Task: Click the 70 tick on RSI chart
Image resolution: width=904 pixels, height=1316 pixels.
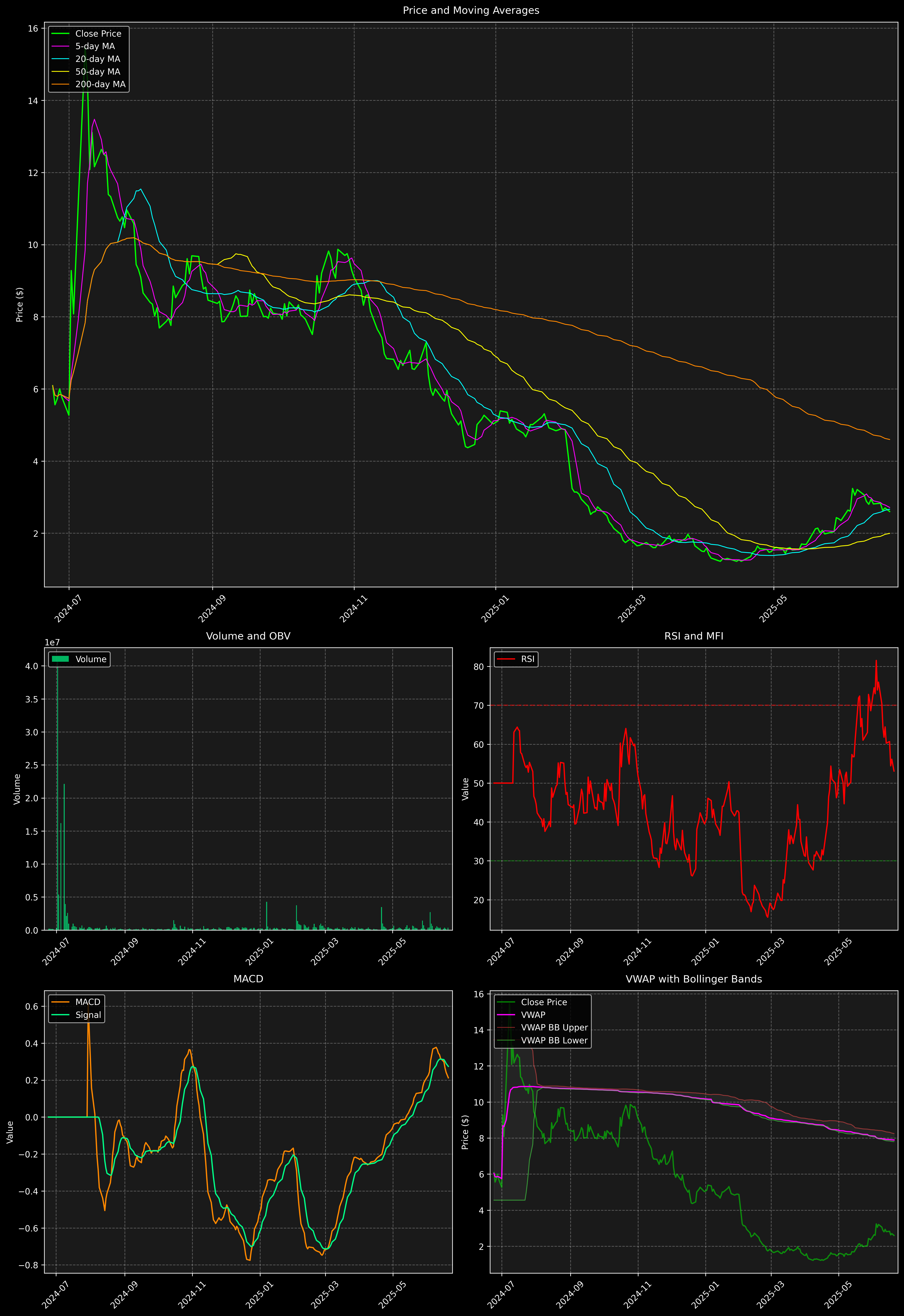Action: 479,706
